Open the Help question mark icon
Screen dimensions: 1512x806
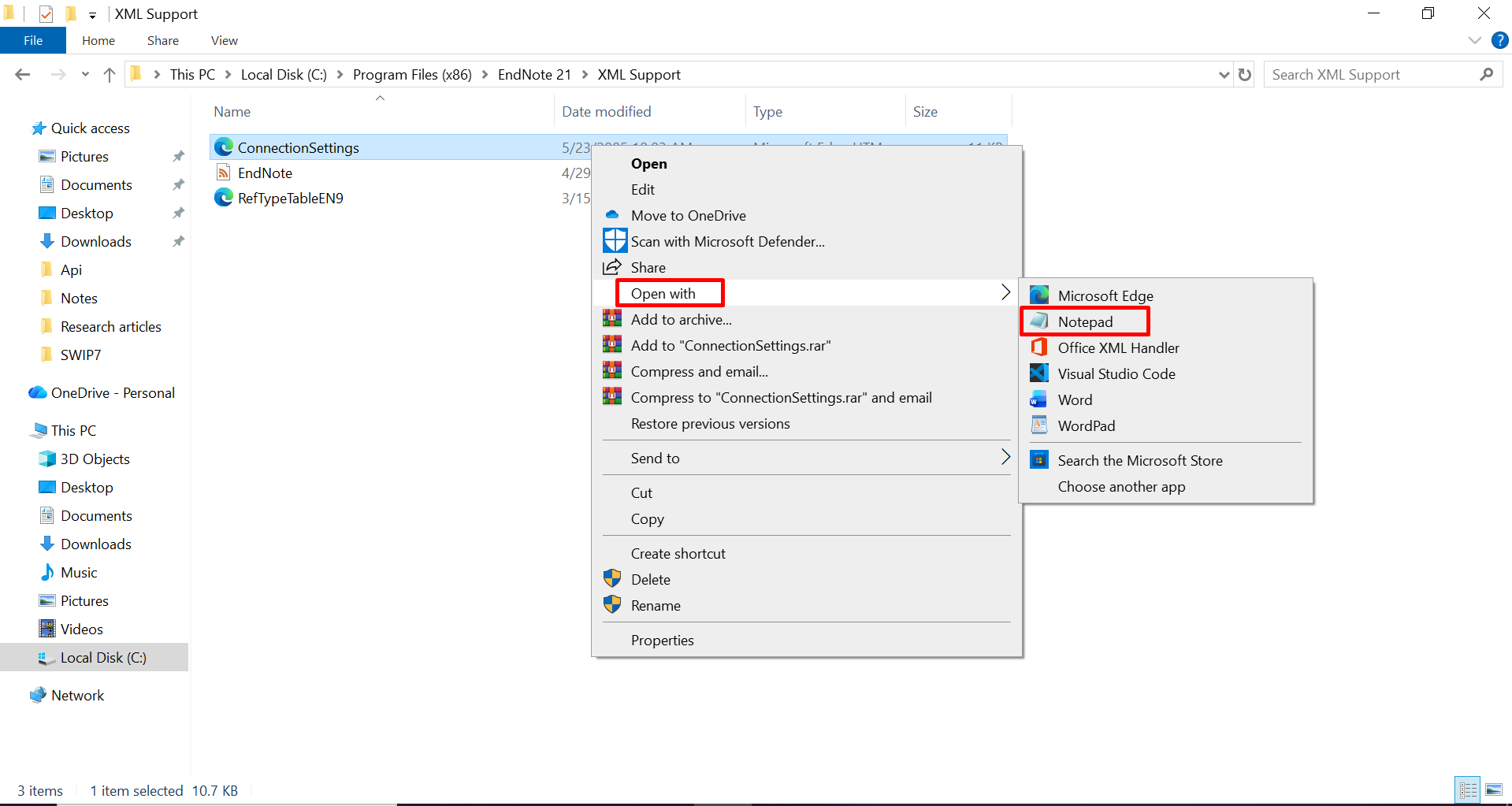[x=1499, y=40]
